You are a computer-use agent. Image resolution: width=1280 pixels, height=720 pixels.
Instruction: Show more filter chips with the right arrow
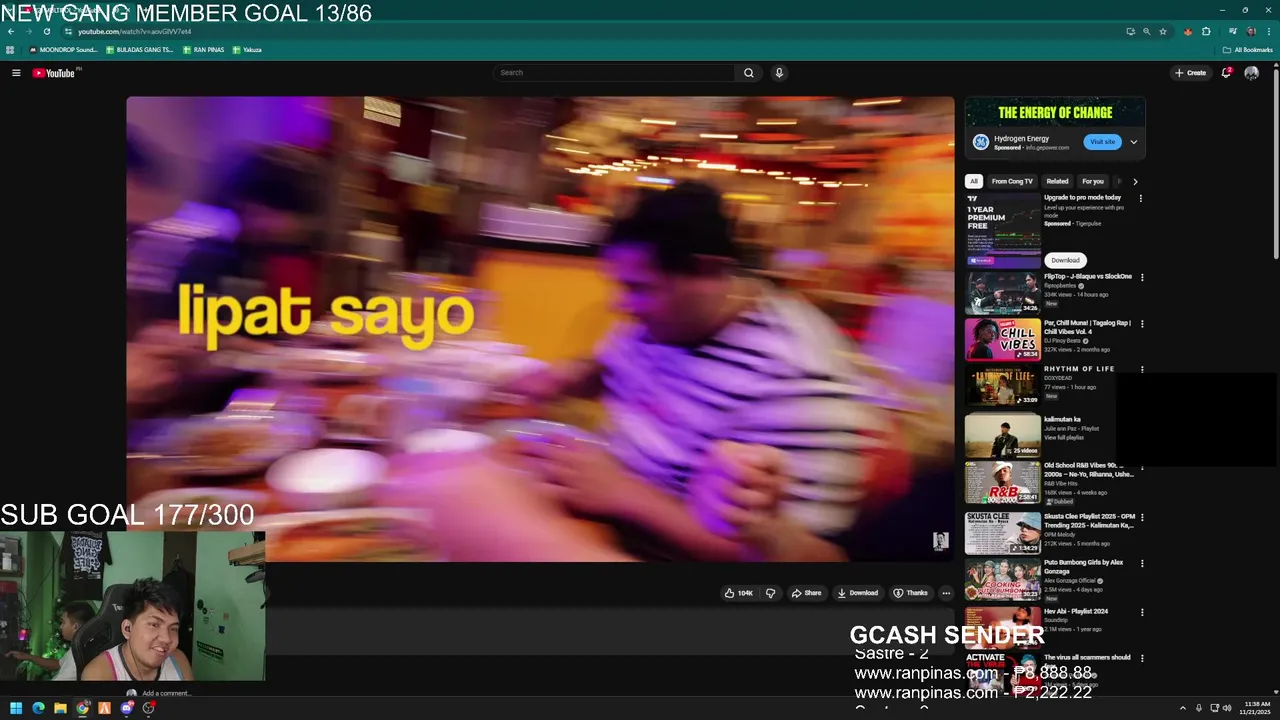coord(1135,182)
